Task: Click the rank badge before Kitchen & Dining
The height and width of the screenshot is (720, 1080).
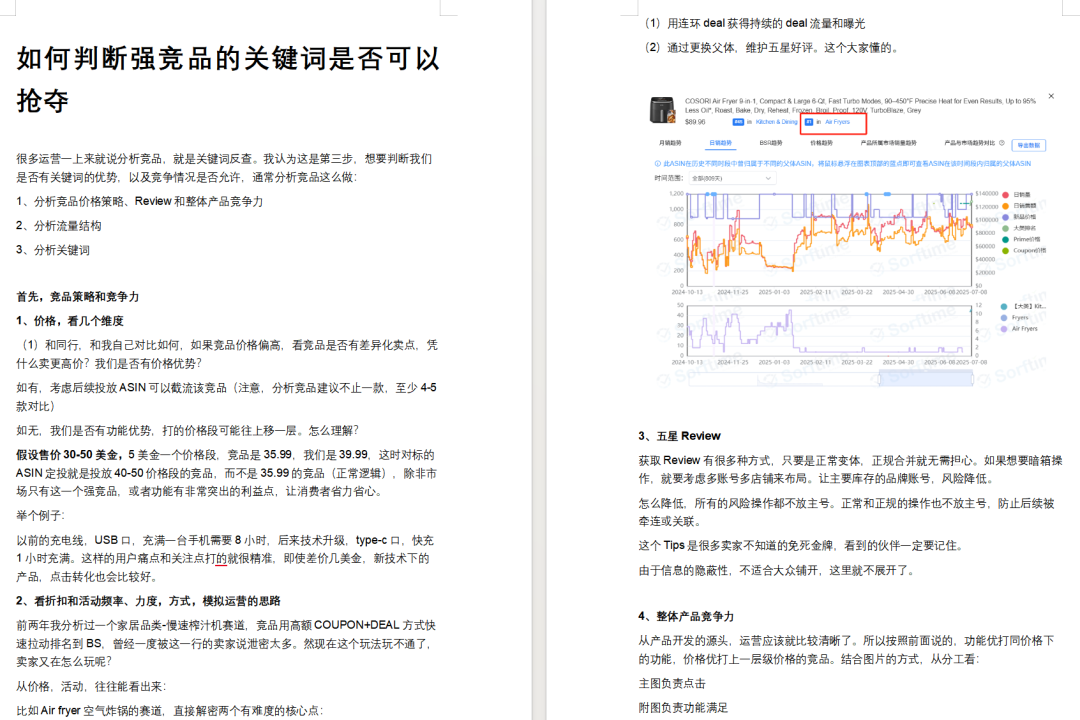Action: (x=738, y=122)
